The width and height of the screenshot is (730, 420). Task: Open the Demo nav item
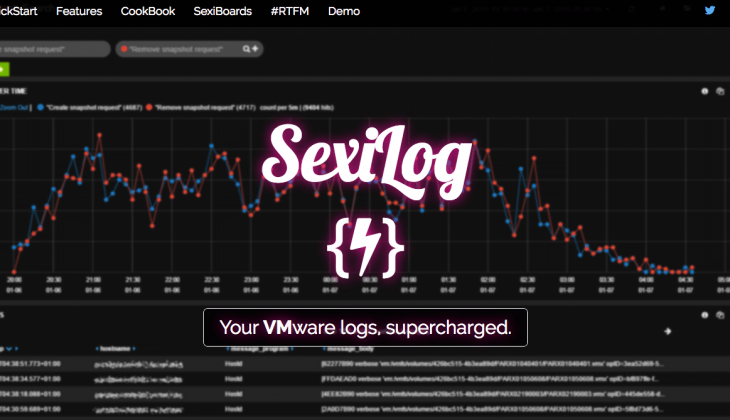tap(344, 11)
